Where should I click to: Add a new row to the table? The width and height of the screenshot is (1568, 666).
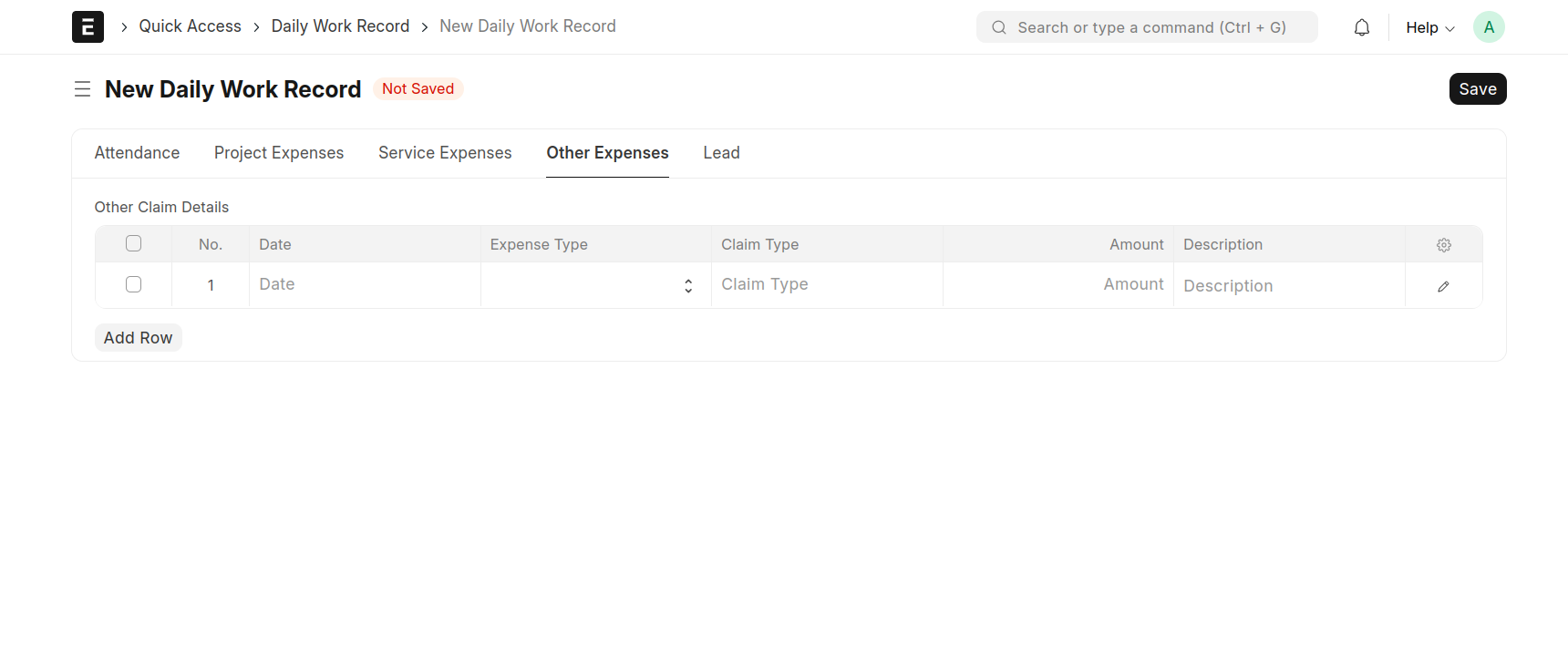click(138, 338)
